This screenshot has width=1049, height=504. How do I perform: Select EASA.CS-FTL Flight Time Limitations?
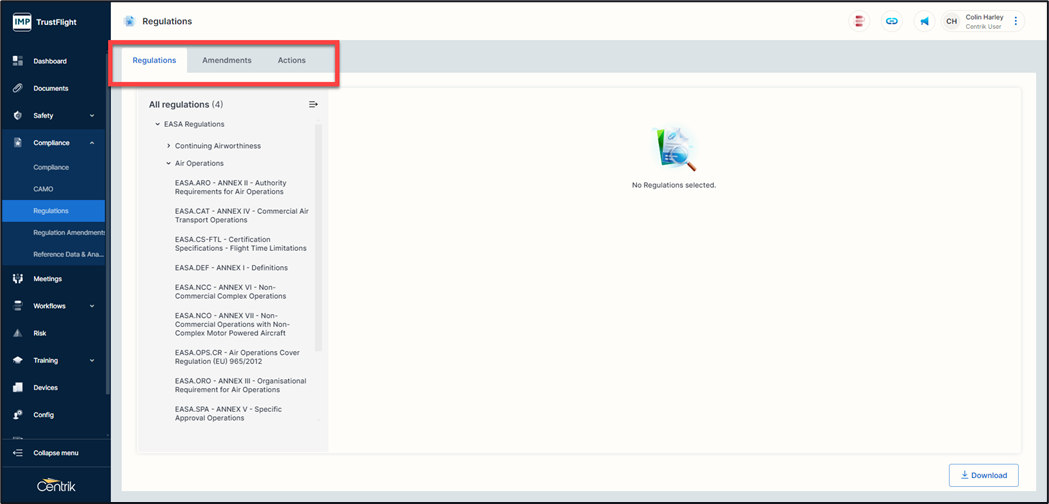(x=241, y=244)
